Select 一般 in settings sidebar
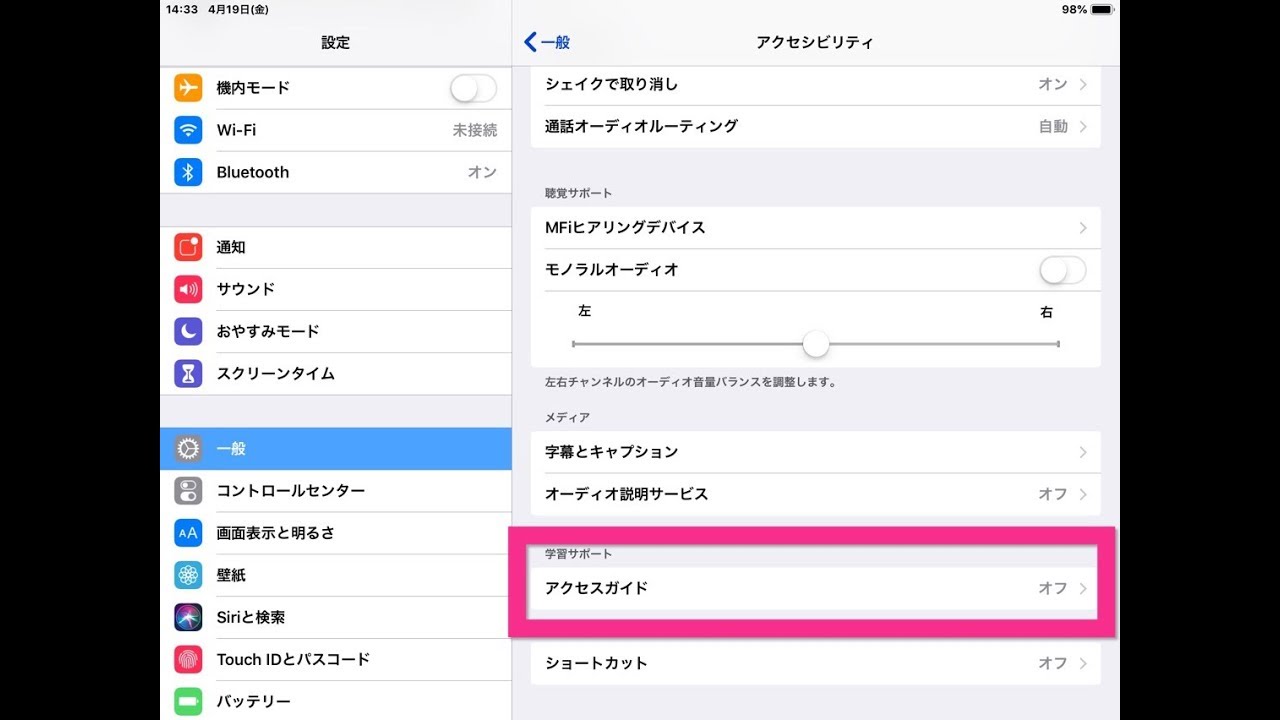This screenshot has width=1280, height=720. 335,449
